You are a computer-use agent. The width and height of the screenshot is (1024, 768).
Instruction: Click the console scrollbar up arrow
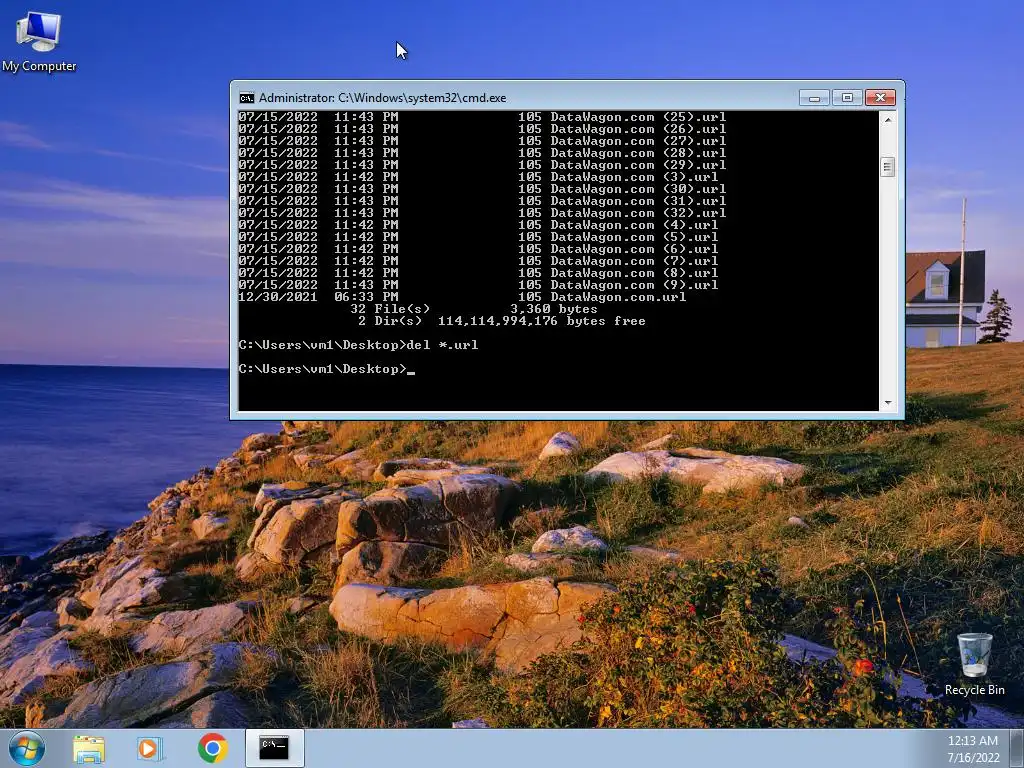888,120
